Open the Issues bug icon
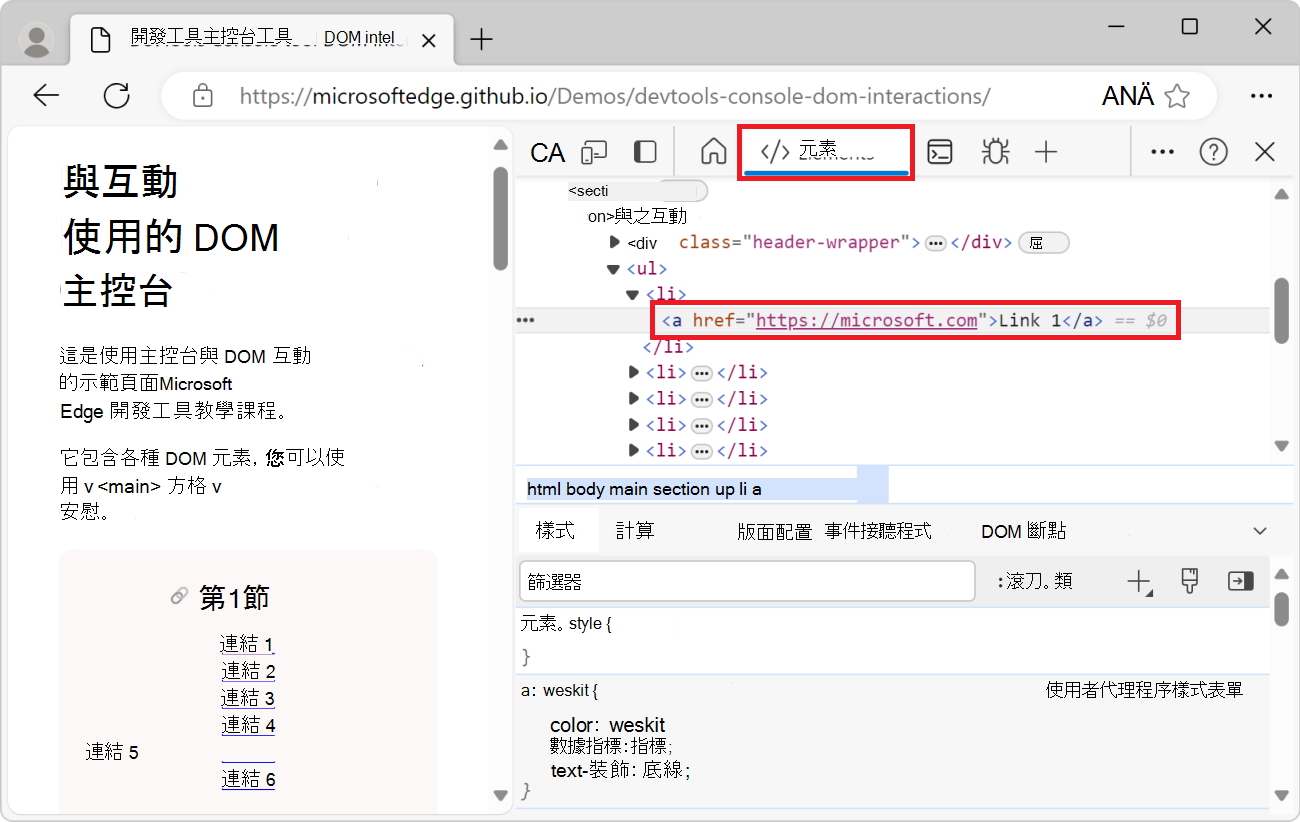Viewport: 1300px width, 822px height. [994, 151]
